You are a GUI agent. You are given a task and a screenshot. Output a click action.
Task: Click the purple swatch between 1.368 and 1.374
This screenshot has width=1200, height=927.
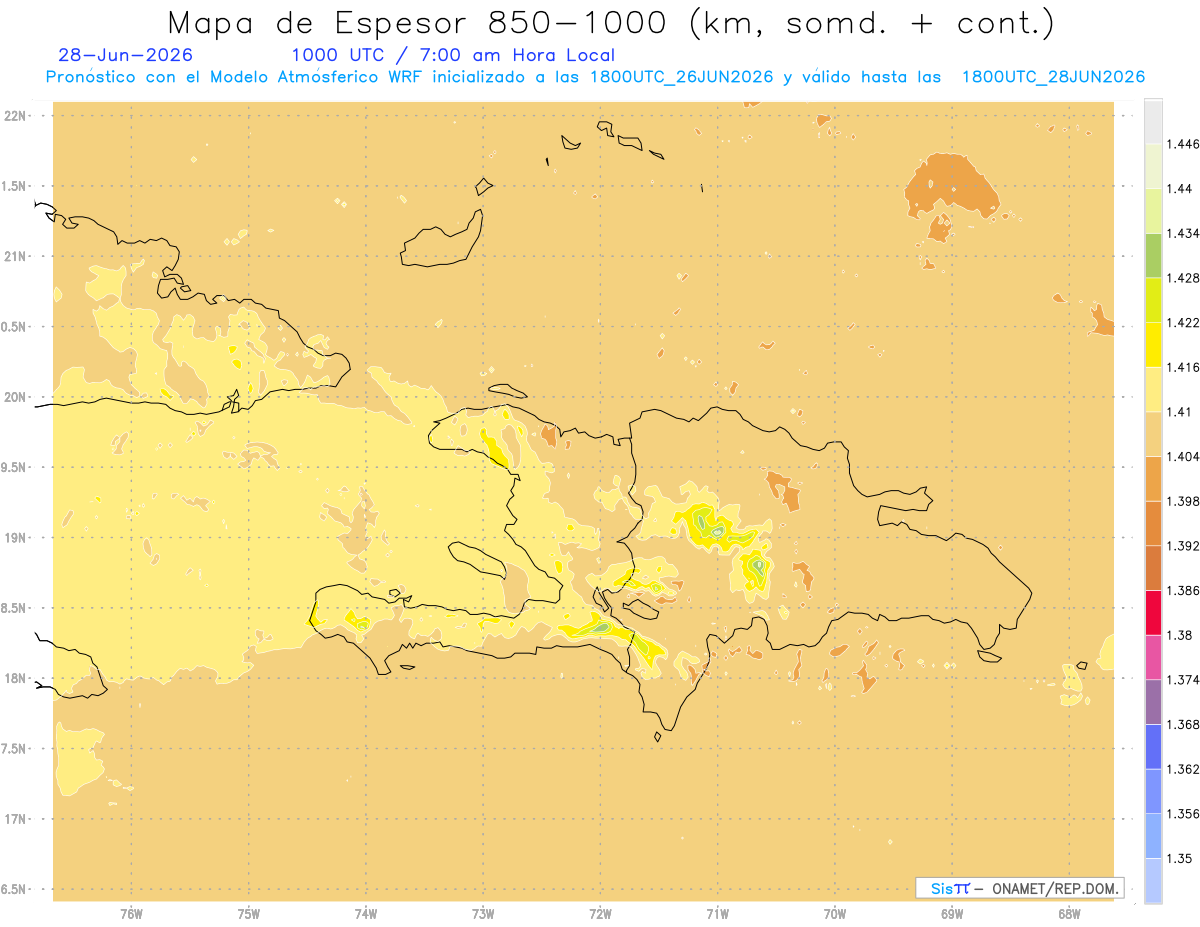[1153, 702]
